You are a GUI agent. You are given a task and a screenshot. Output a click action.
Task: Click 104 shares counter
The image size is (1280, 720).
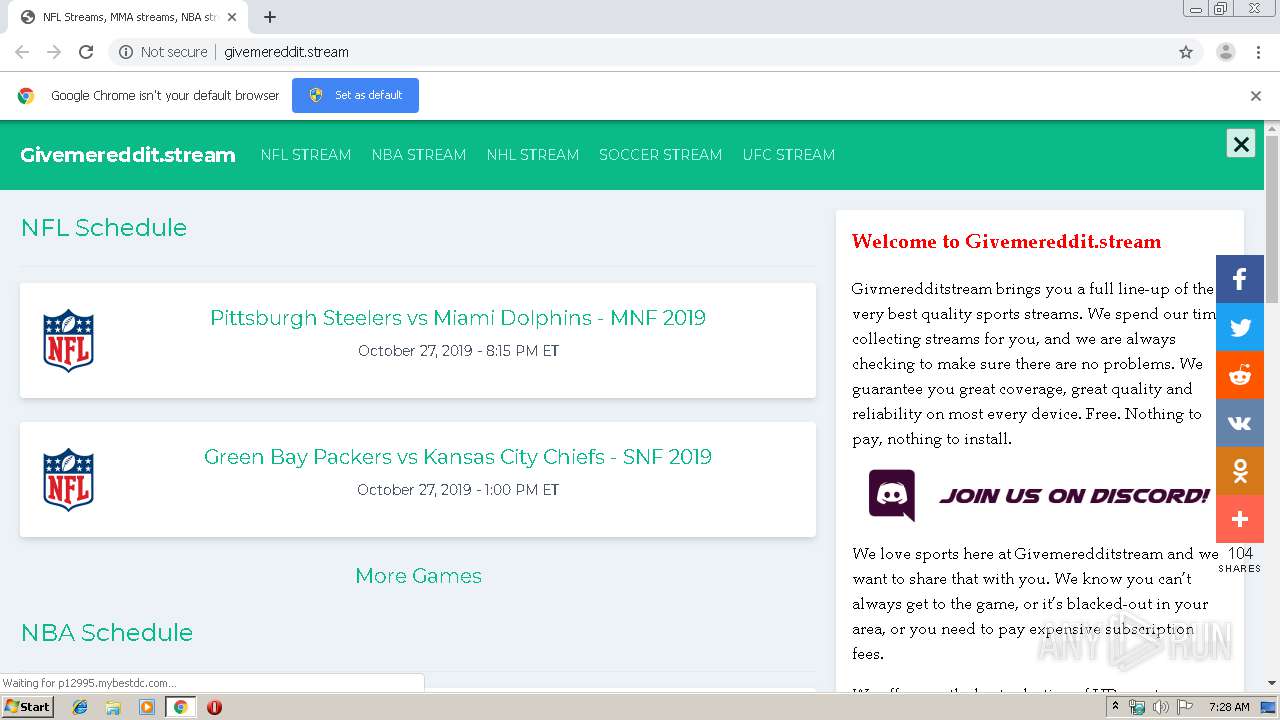coord(1240,560)
